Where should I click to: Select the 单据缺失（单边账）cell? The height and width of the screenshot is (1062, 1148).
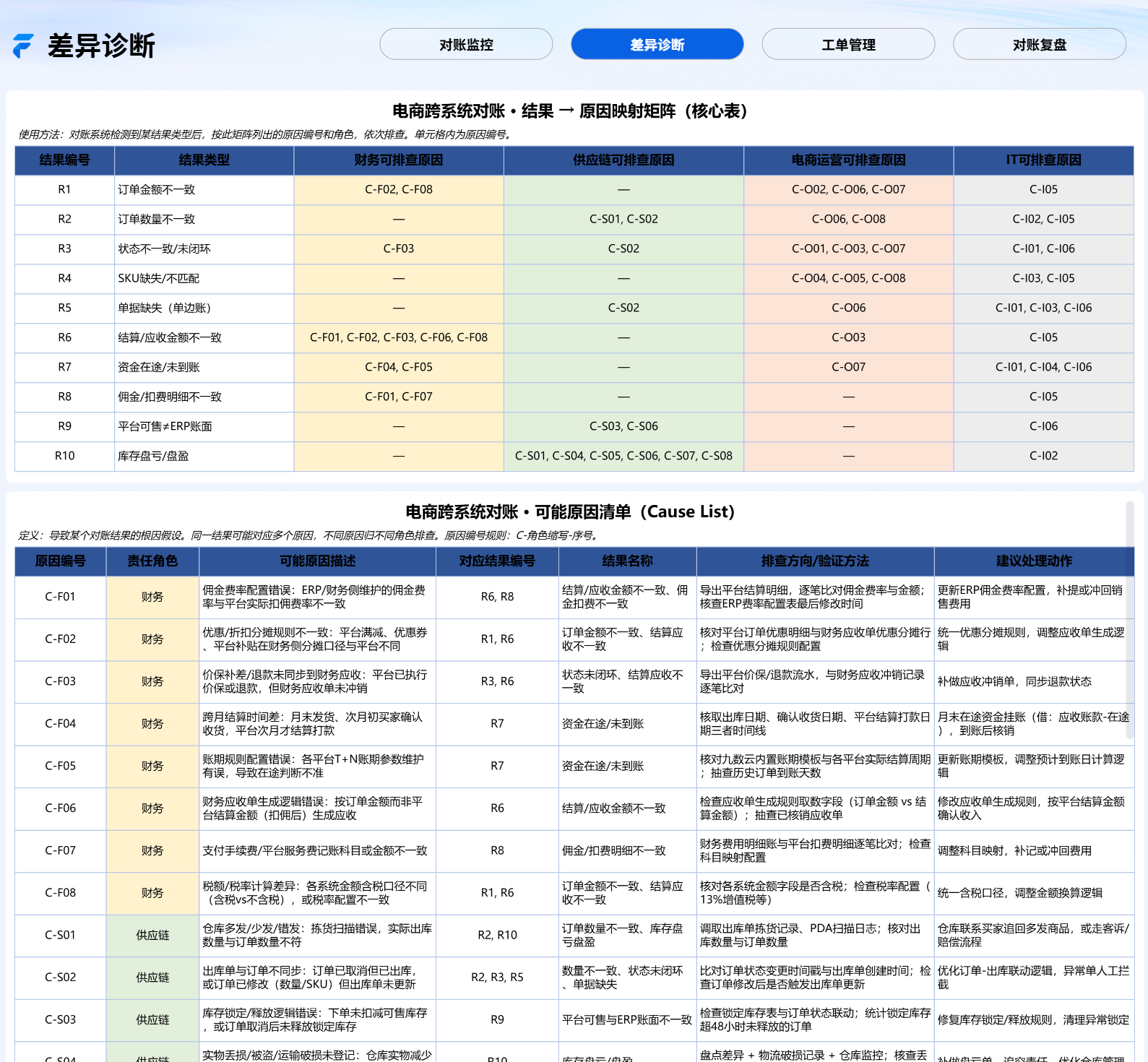[x=204, y=308]
